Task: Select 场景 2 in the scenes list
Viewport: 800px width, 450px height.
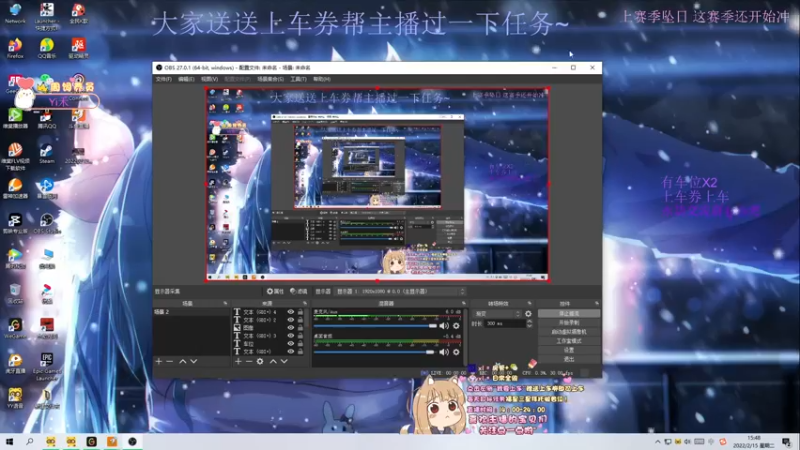Action: click(191, 312)
